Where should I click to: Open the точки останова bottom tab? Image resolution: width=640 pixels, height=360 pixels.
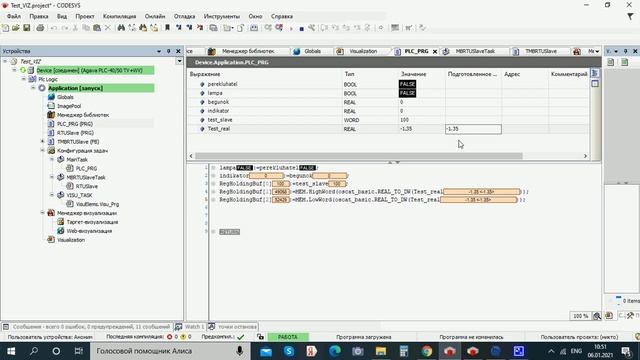(x=233, y=327)
